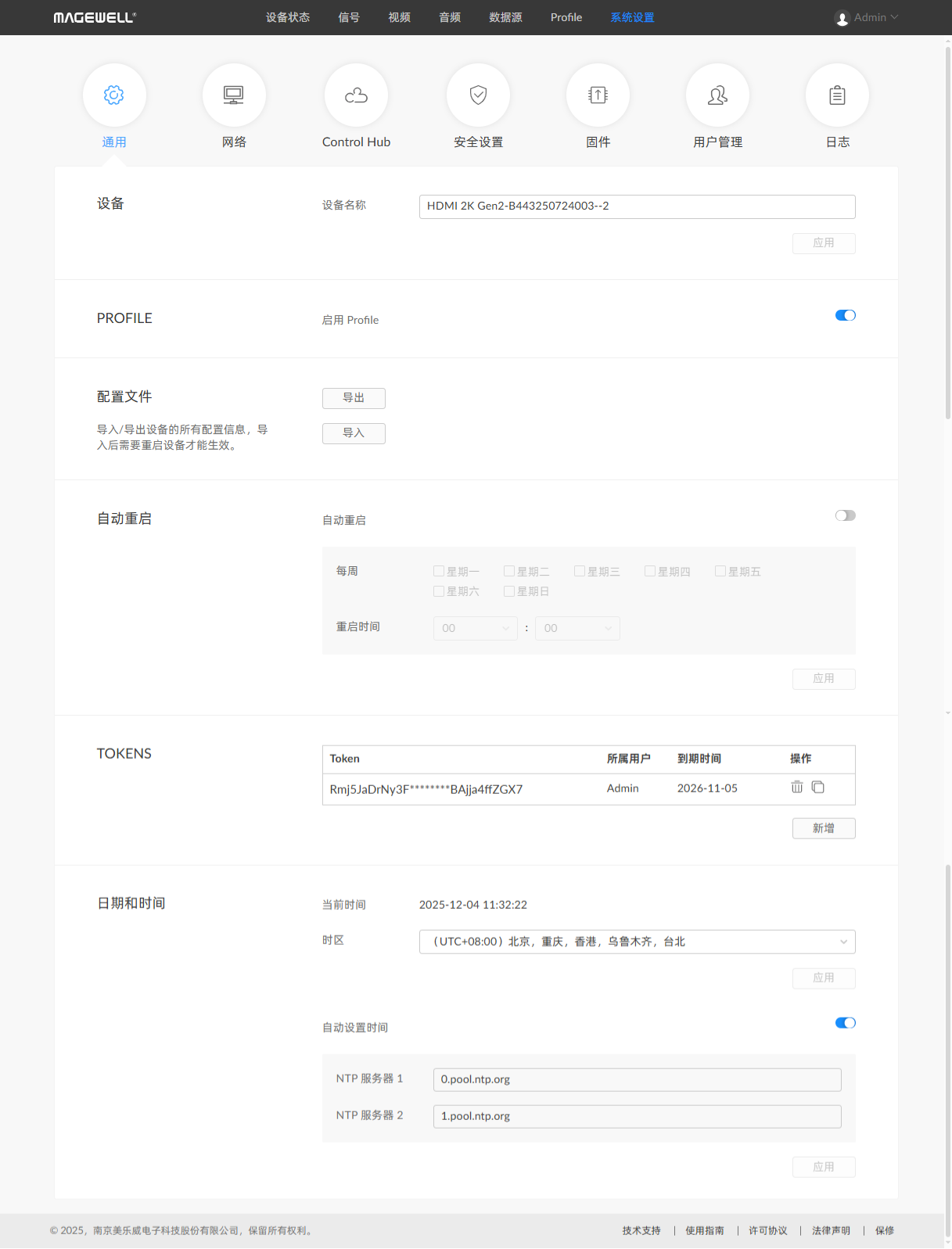Open the 安全设置 shield icon
The width and height of the screenshot is (952, 1249).
point(478,95)
